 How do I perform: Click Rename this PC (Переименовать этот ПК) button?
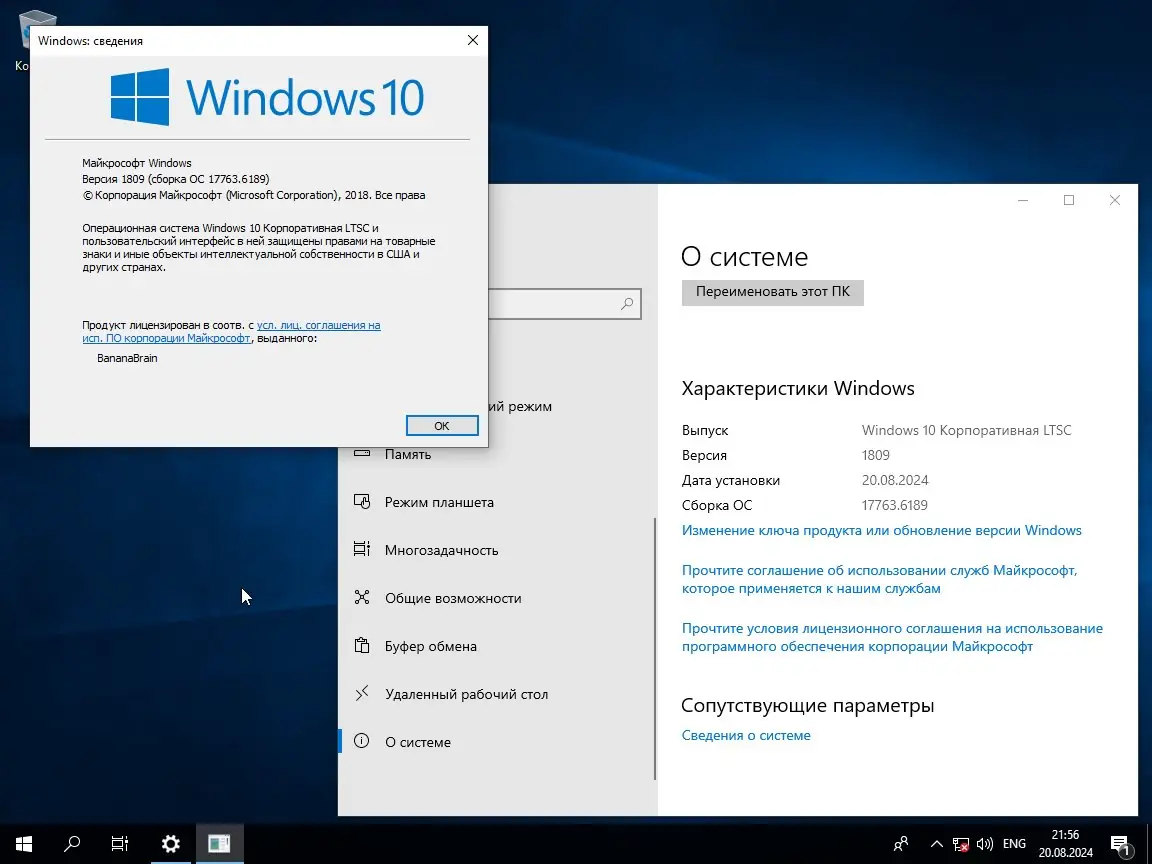pos(772,292)
